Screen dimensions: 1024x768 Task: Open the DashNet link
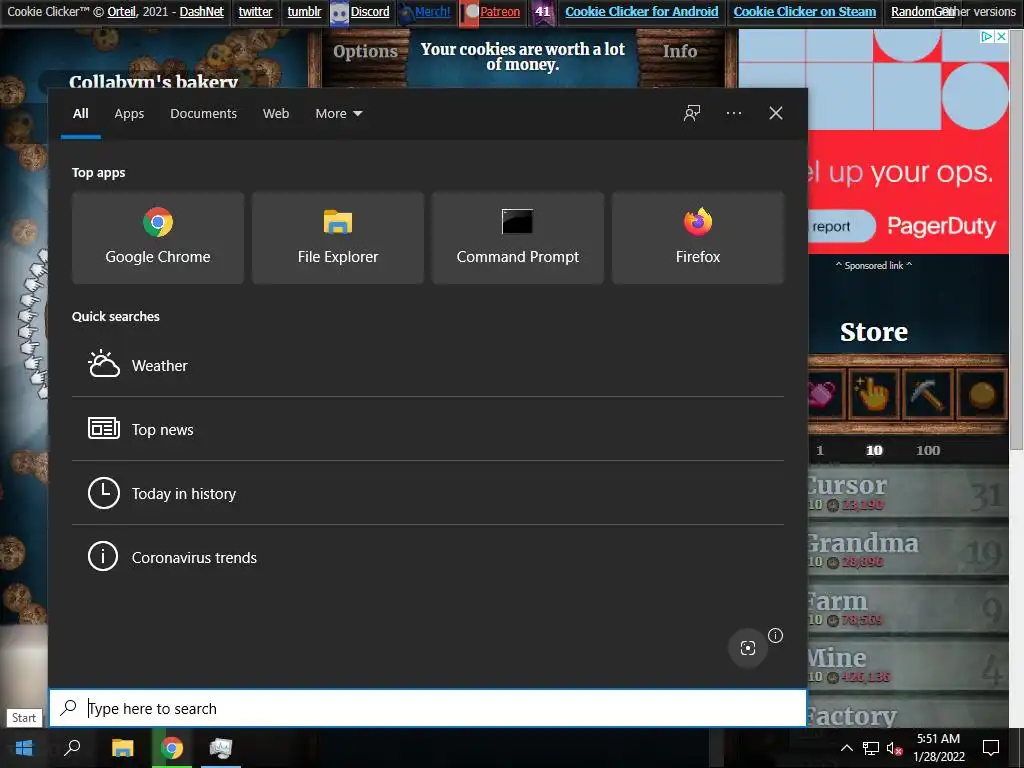[202, 12]
